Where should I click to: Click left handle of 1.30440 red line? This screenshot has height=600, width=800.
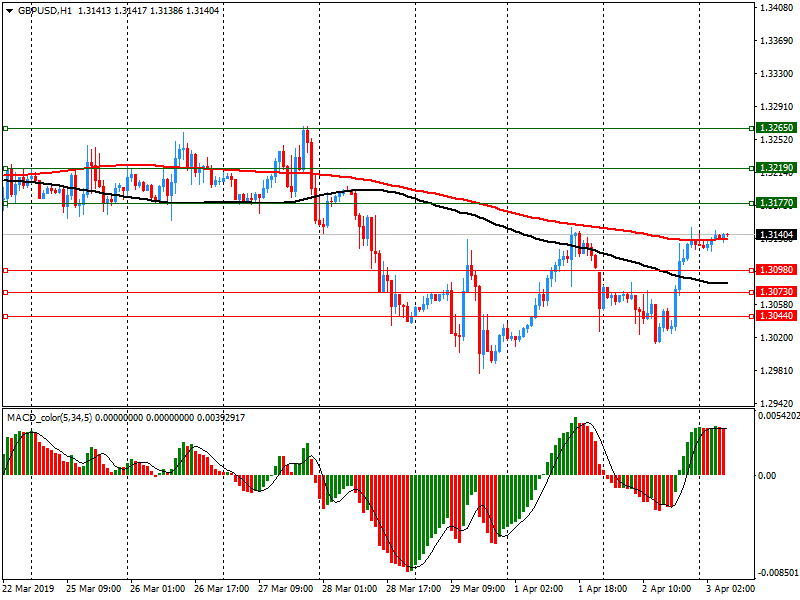click(5, 316)
